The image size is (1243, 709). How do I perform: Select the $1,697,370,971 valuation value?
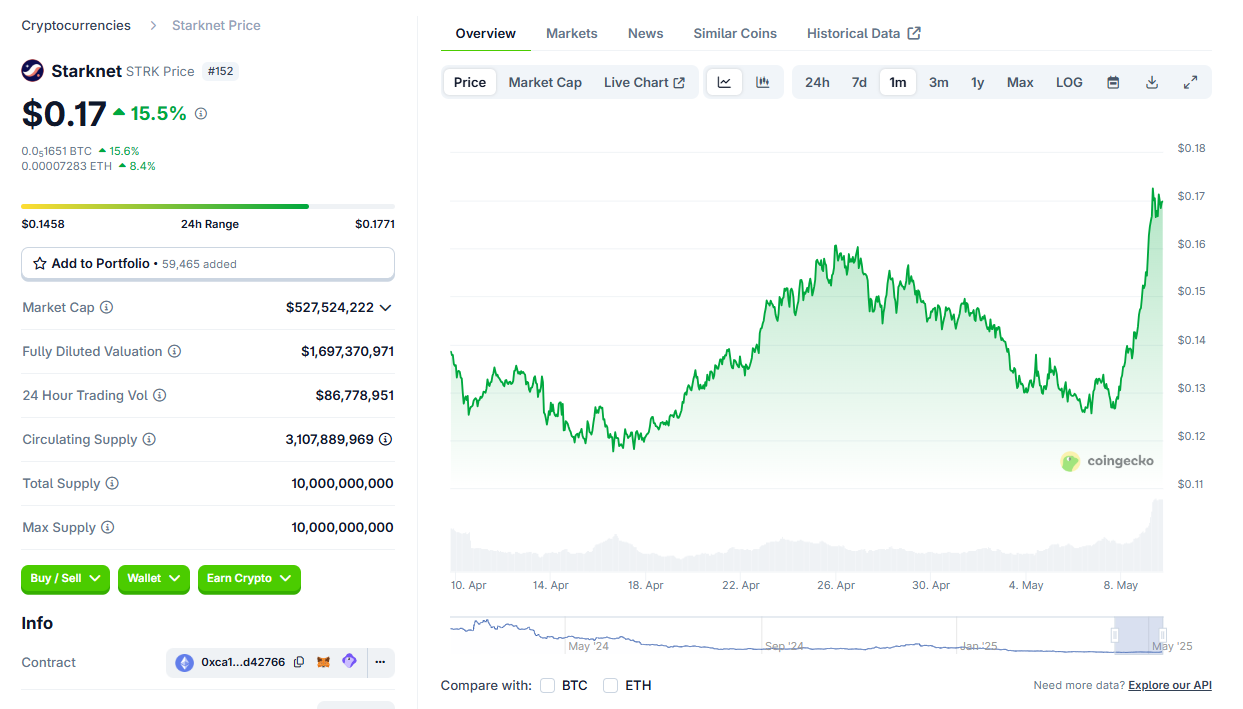click(347, 352)
